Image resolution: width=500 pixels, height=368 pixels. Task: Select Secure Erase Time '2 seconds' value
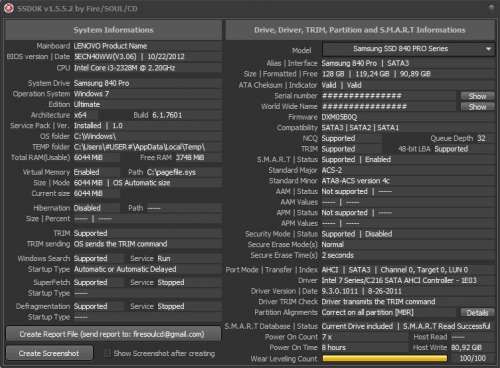click(x=337, y=255)
